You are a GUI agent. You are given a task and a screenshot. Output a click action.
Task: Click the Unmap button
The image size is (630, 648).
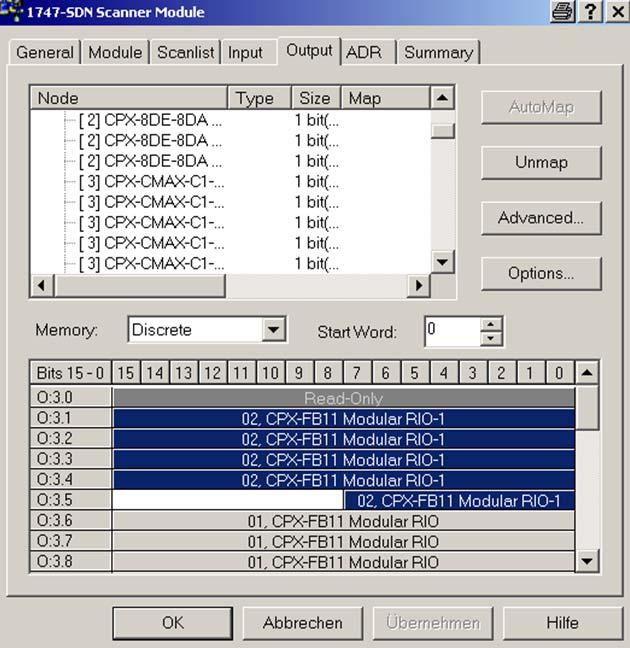click(541, 162)
